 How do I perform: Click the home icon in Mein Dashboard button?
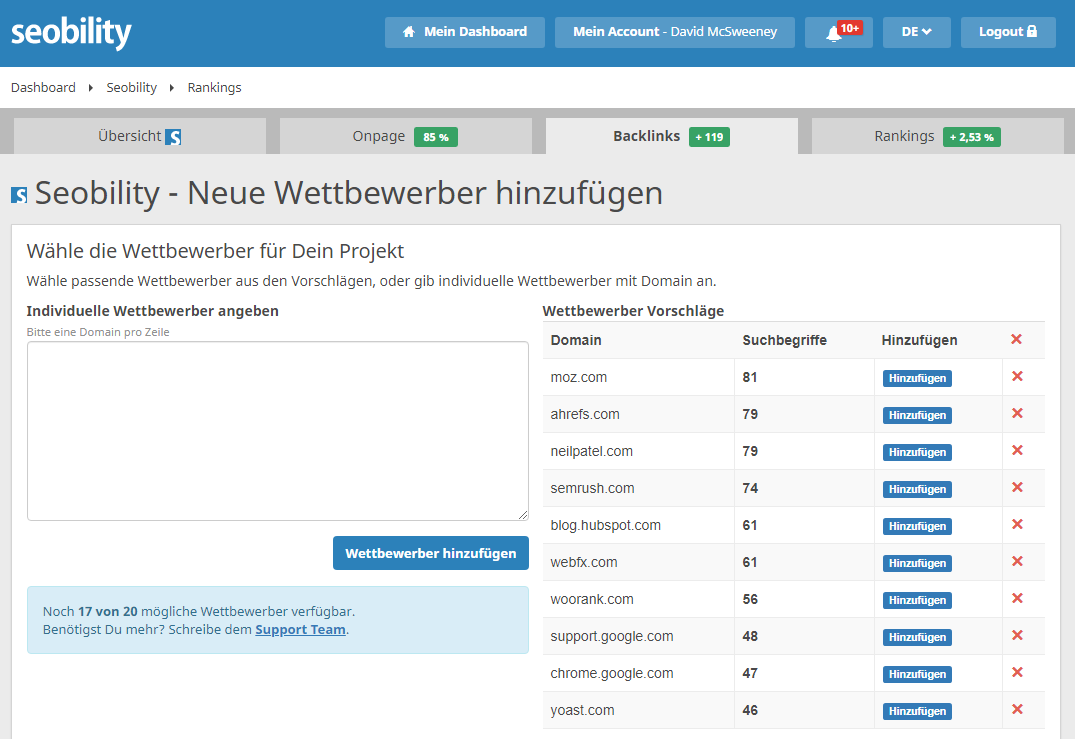(409, 32)
